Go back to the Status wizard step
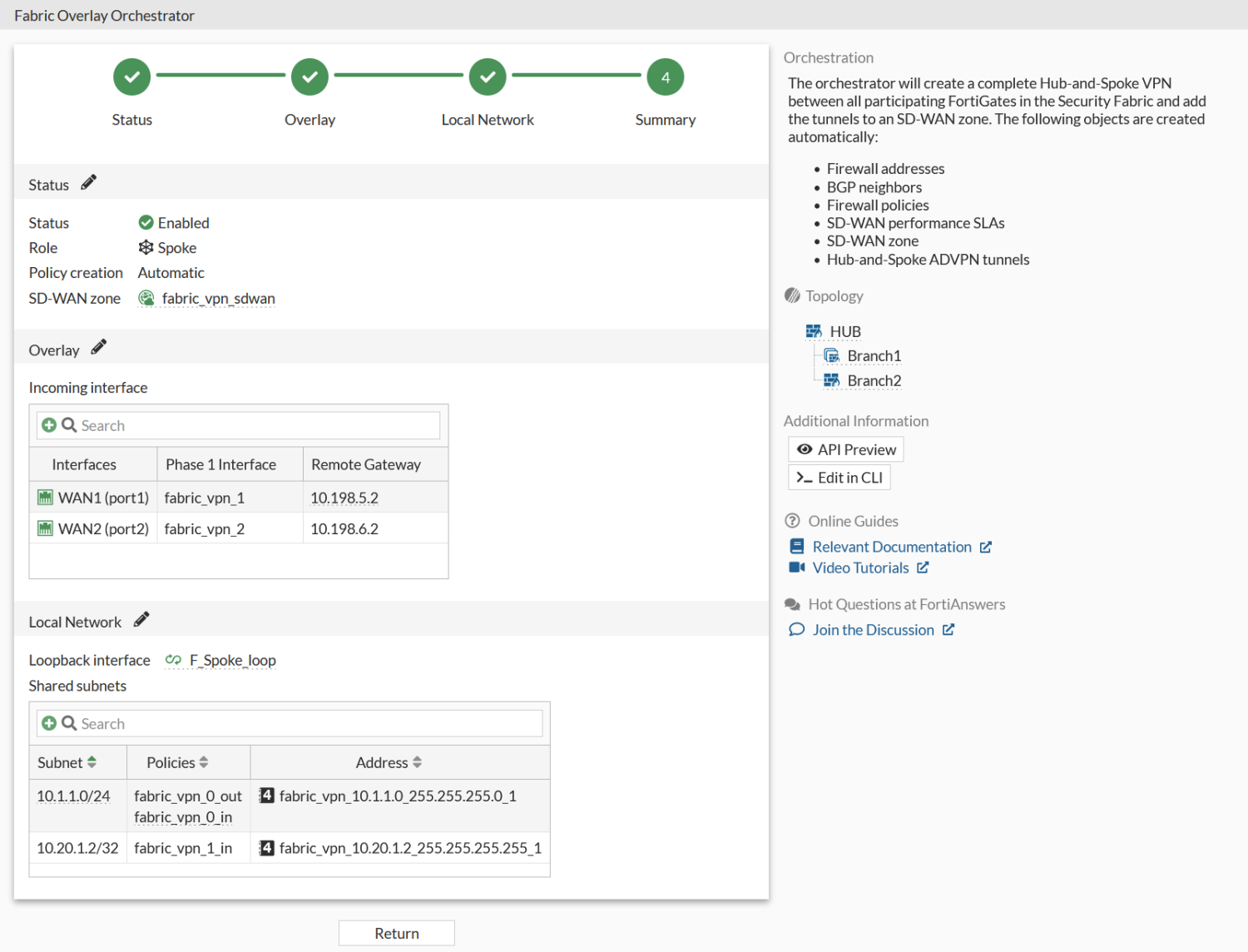The image size is (1248, 952). point(131,77)
